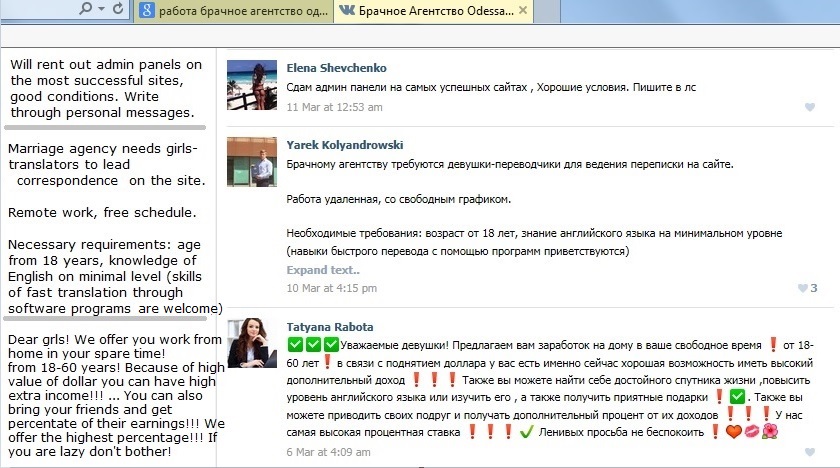The image size is (840, 468).
Task: Click translation 'Necessary requirements: age from 18'
Action: [115, 276]
